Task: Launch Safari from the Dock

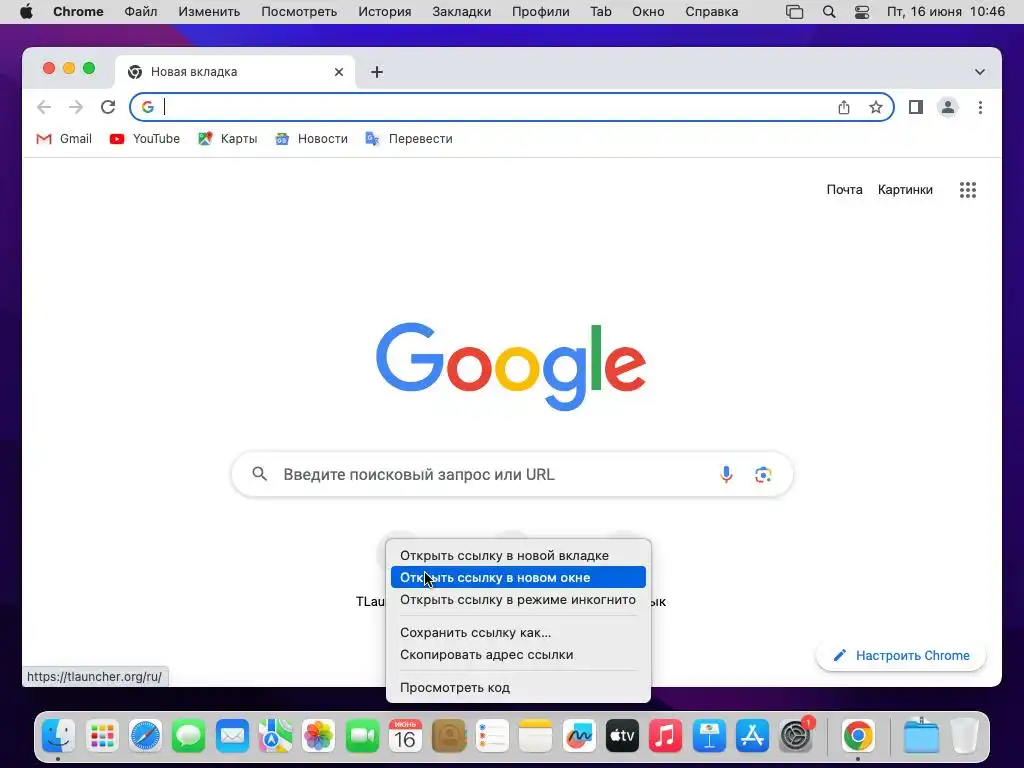Action: (145, 736)
